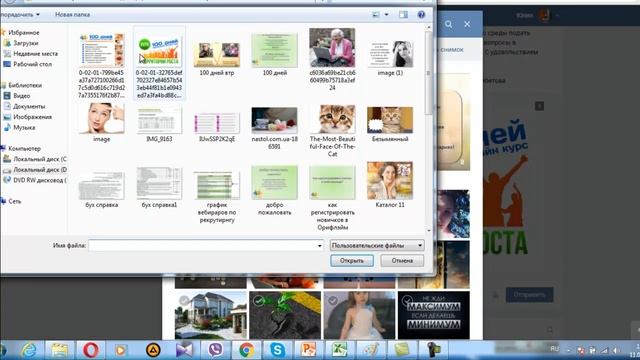Viewport: 640px width, 360px height.
Task: Tick the check circle on house photo
Action: point(184,300)
